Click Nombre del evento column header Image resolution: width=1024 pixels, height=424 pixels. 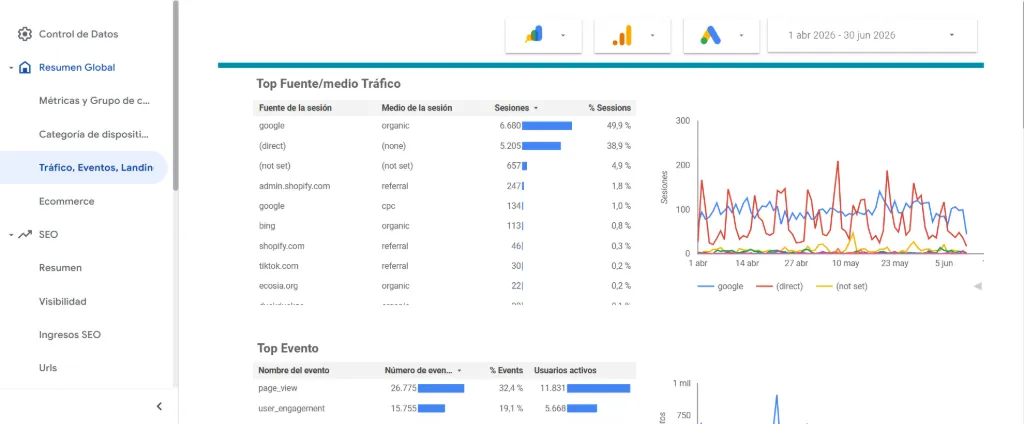click(294, 370)
